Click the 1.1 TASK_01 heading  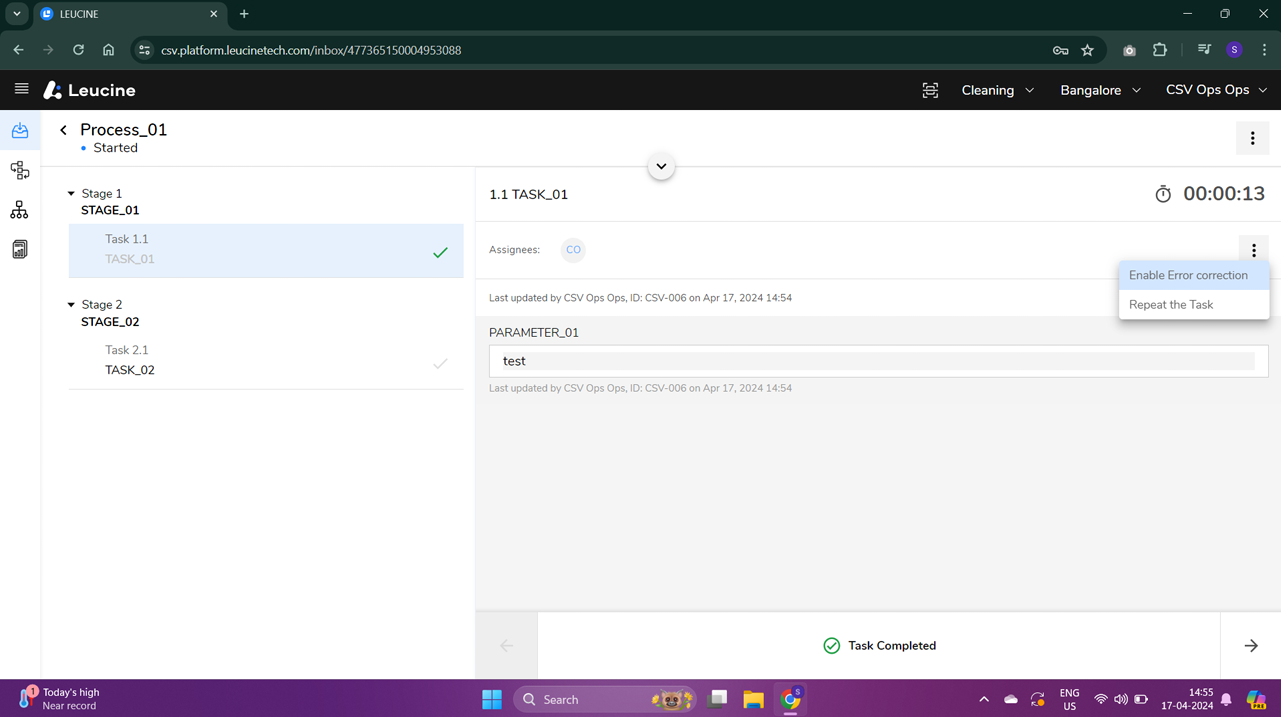pyautogui.click(x=528, y=195)
